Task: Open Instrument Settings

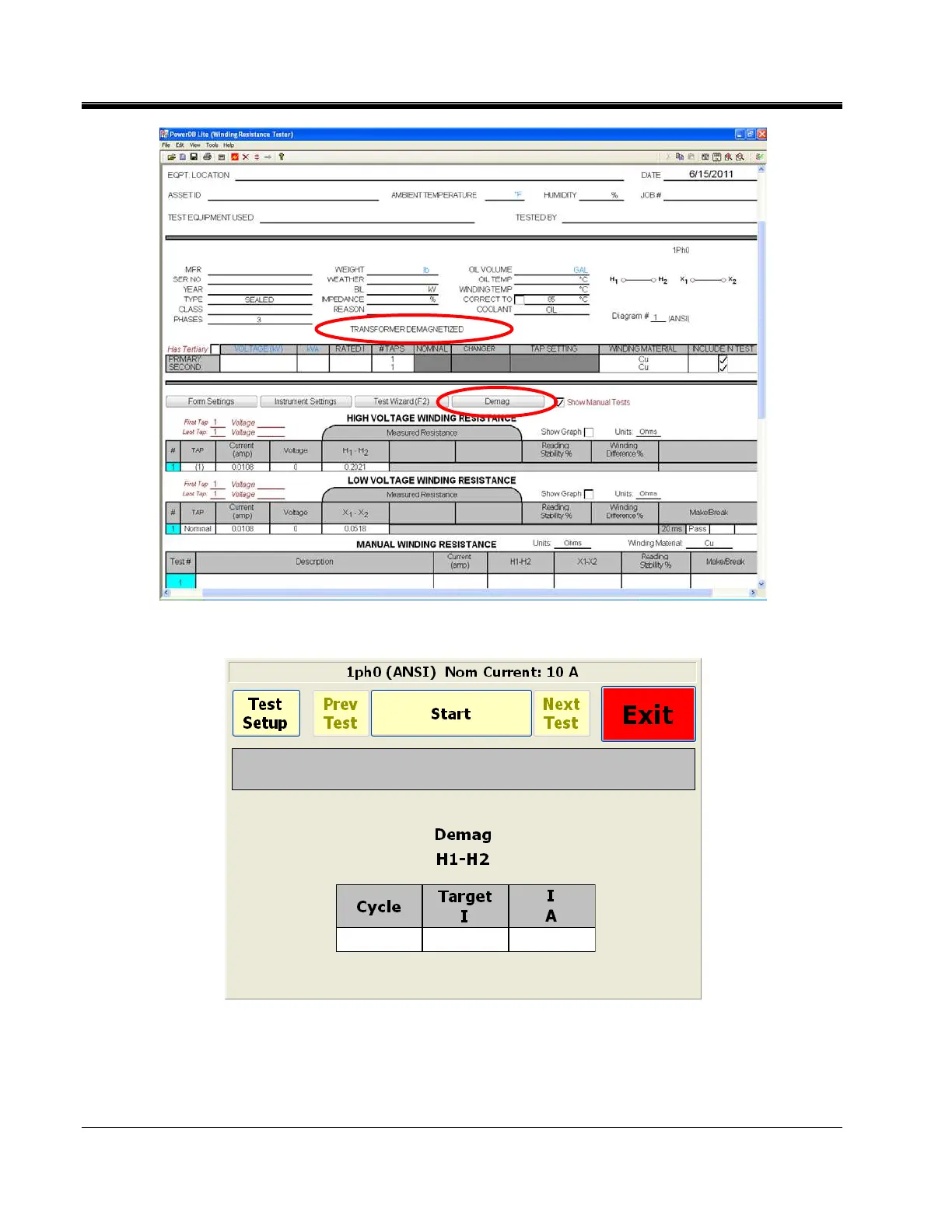Action: click(305, 402)
